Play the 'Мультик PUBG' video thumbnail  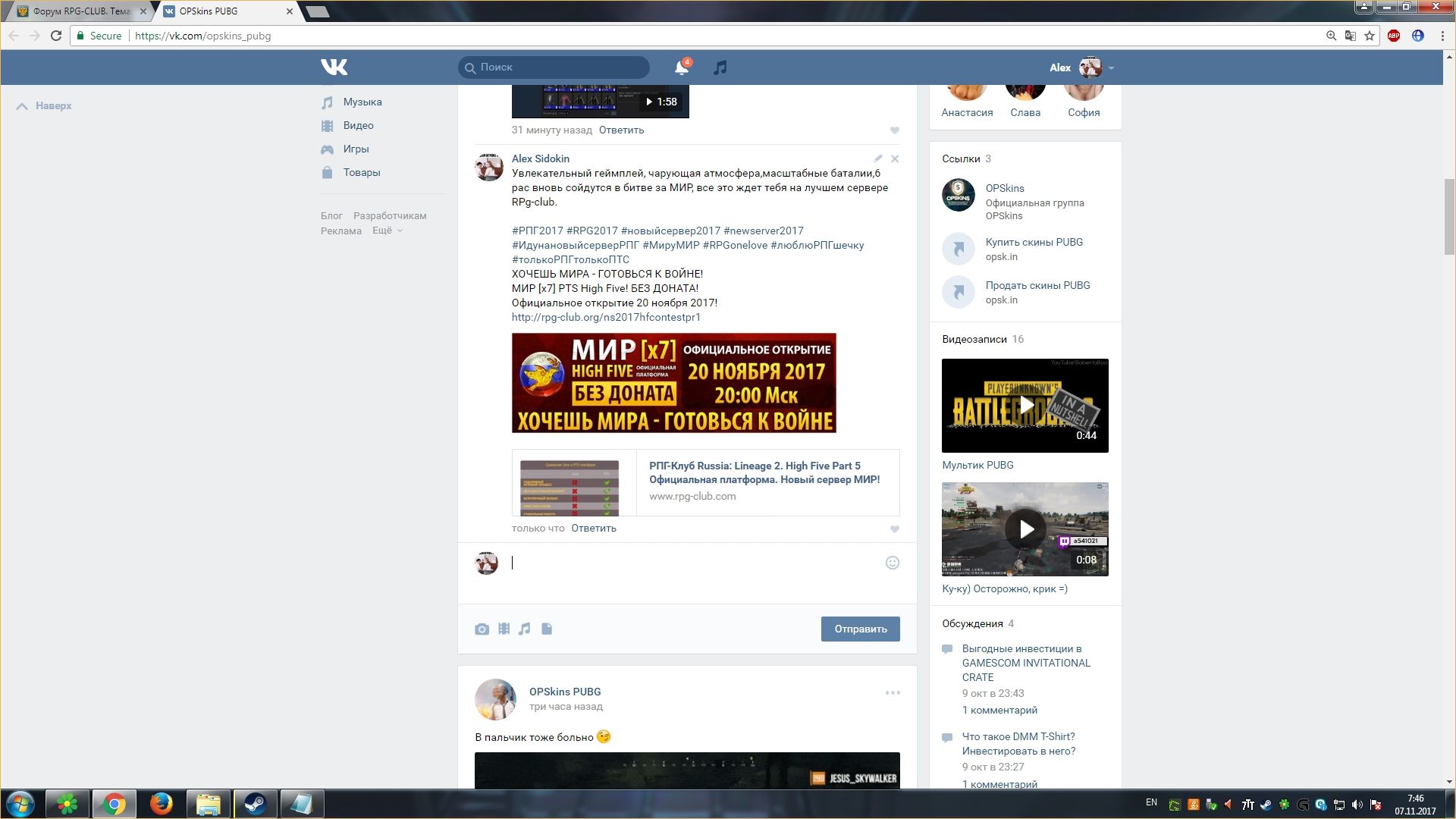click(x=1025, y=406)
